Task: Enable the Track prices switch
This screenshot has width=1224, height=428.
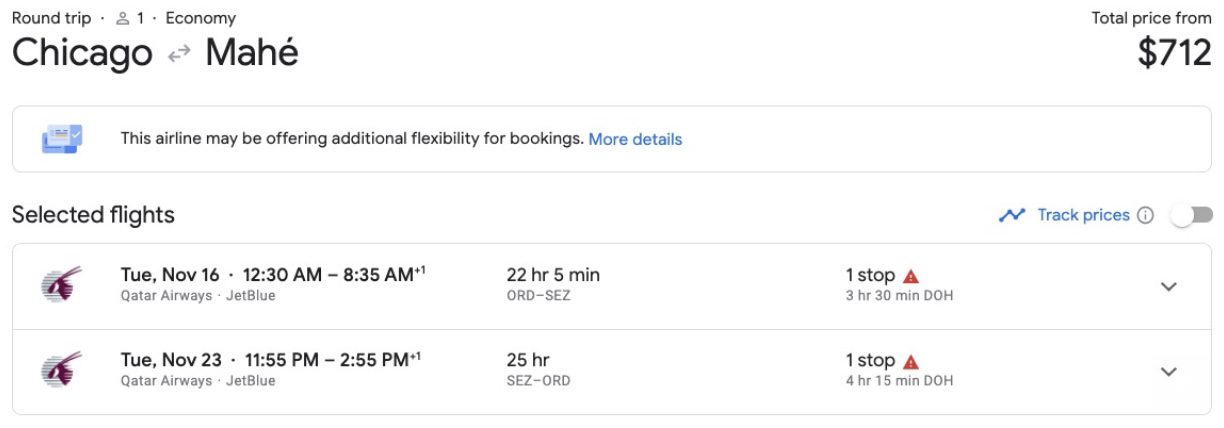Action: click(x=1192, y=215)
